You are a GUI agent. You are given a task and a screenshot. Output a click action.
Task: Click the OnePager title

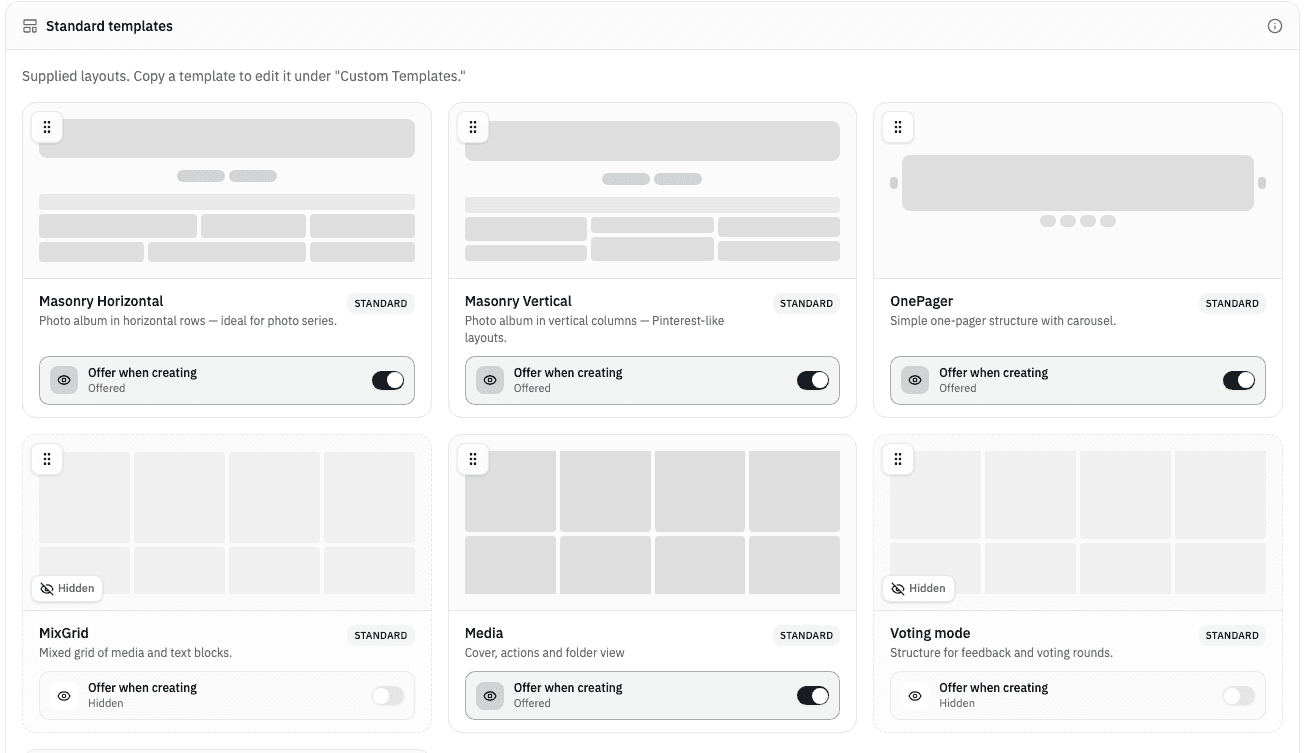click(921, 301)
